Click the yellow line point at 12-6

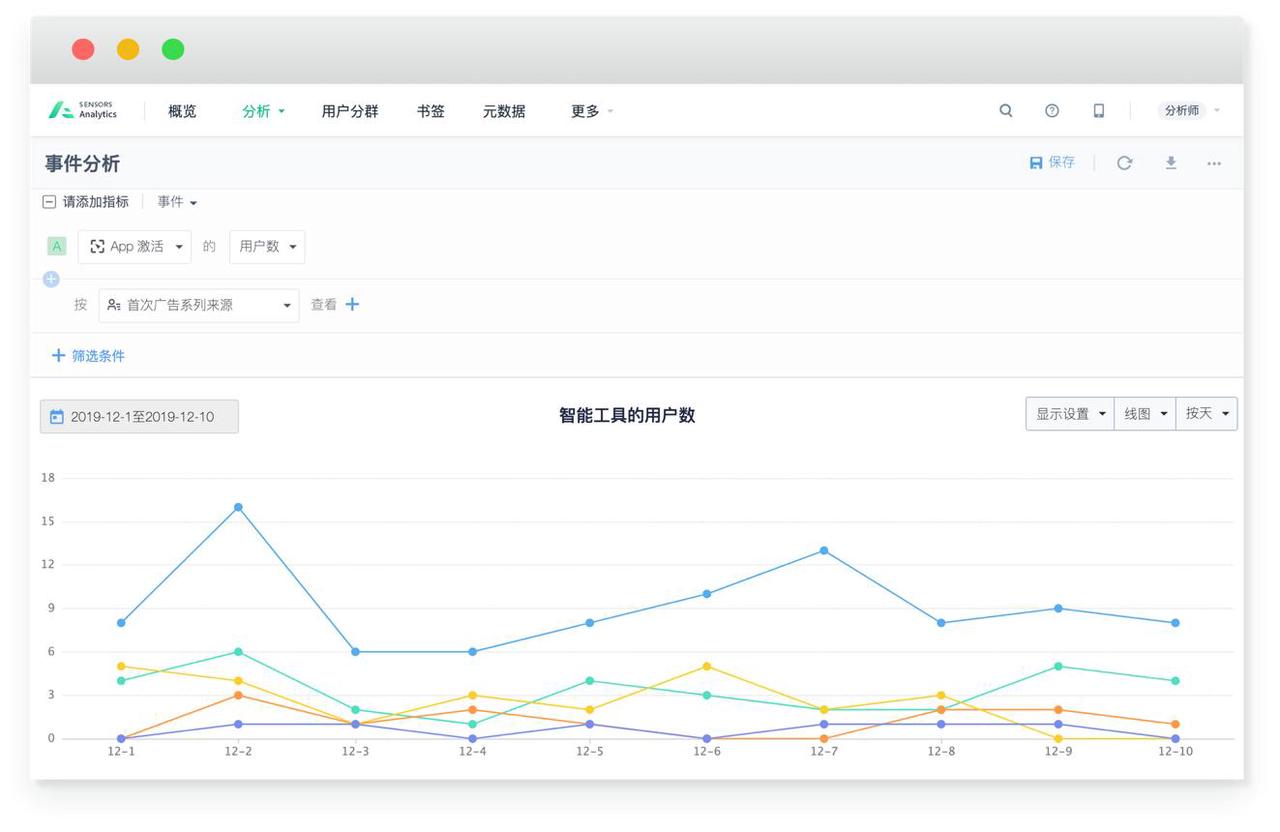tap(707, 666)
